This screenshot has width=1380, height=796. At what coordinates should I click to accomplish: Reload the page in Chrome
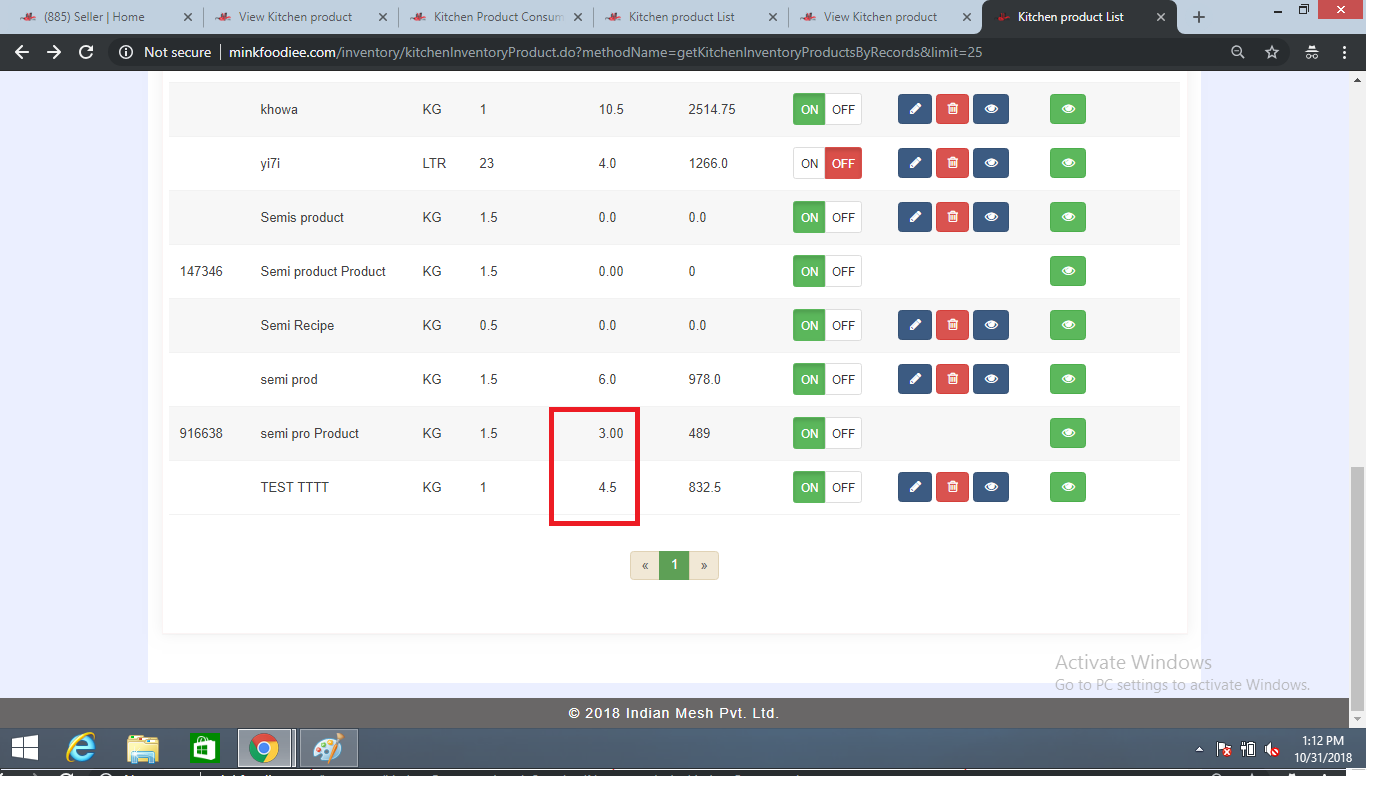tap(86, 52)
